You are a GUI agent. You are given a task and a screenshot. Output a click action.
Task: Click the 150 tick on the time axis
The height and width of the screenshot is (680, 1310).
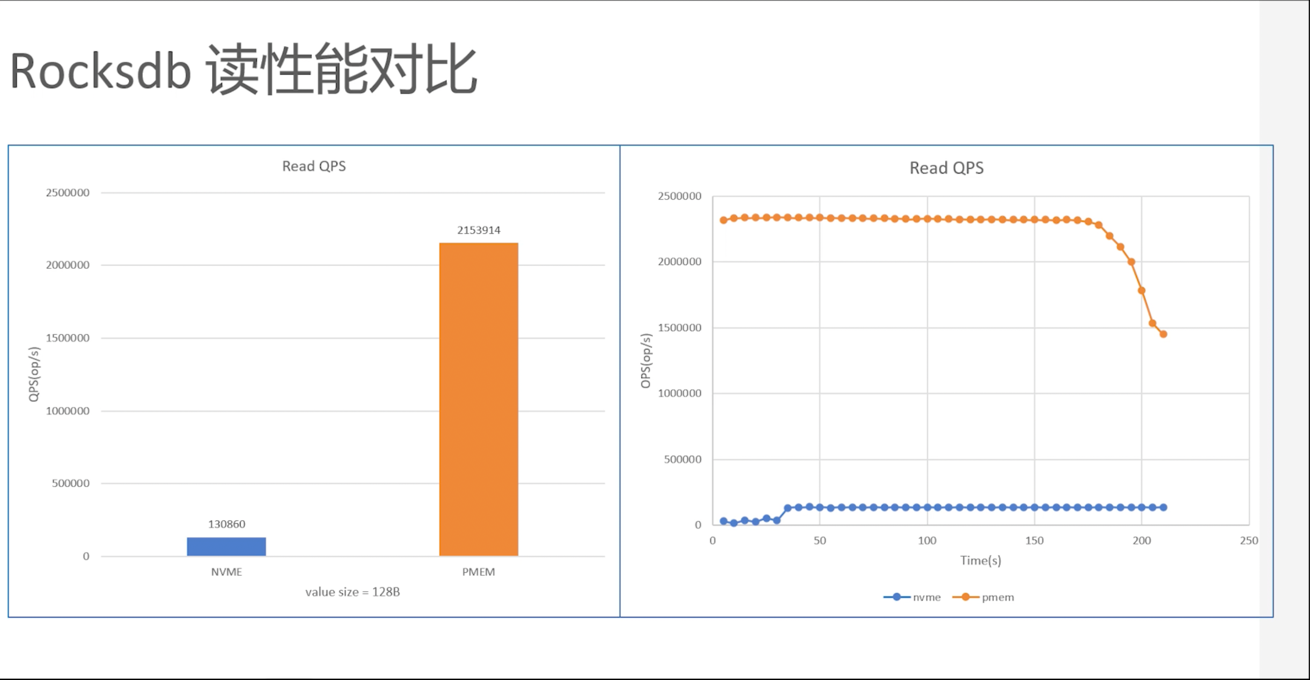click(1034, 540)
